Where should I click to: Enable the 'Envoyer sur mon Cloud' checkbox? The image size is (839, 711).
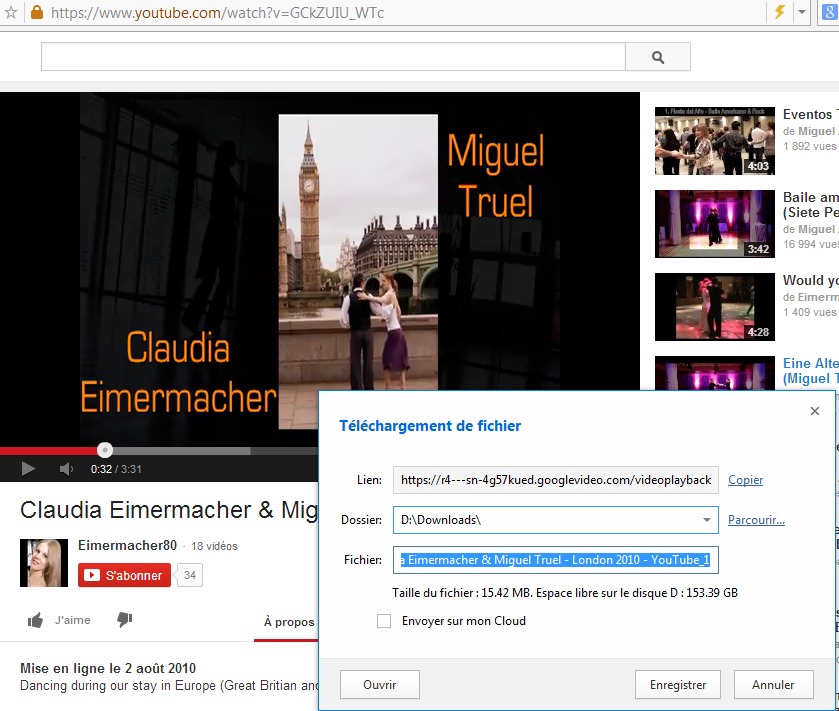coord(384,621)
